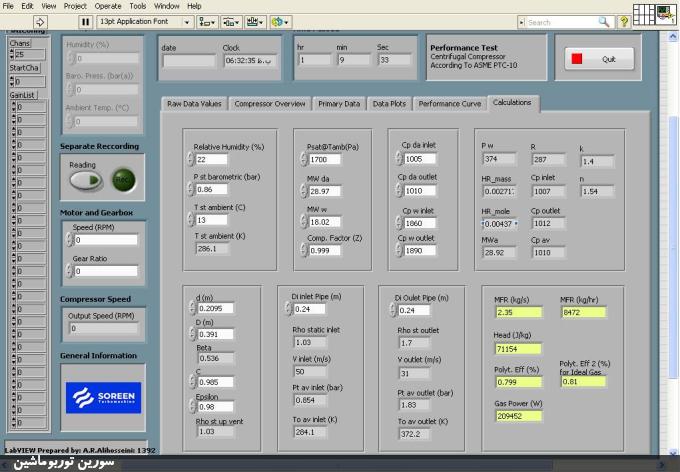Open the Align Objects tool
This screenshot has height=472, width=680.
[207, 21]
